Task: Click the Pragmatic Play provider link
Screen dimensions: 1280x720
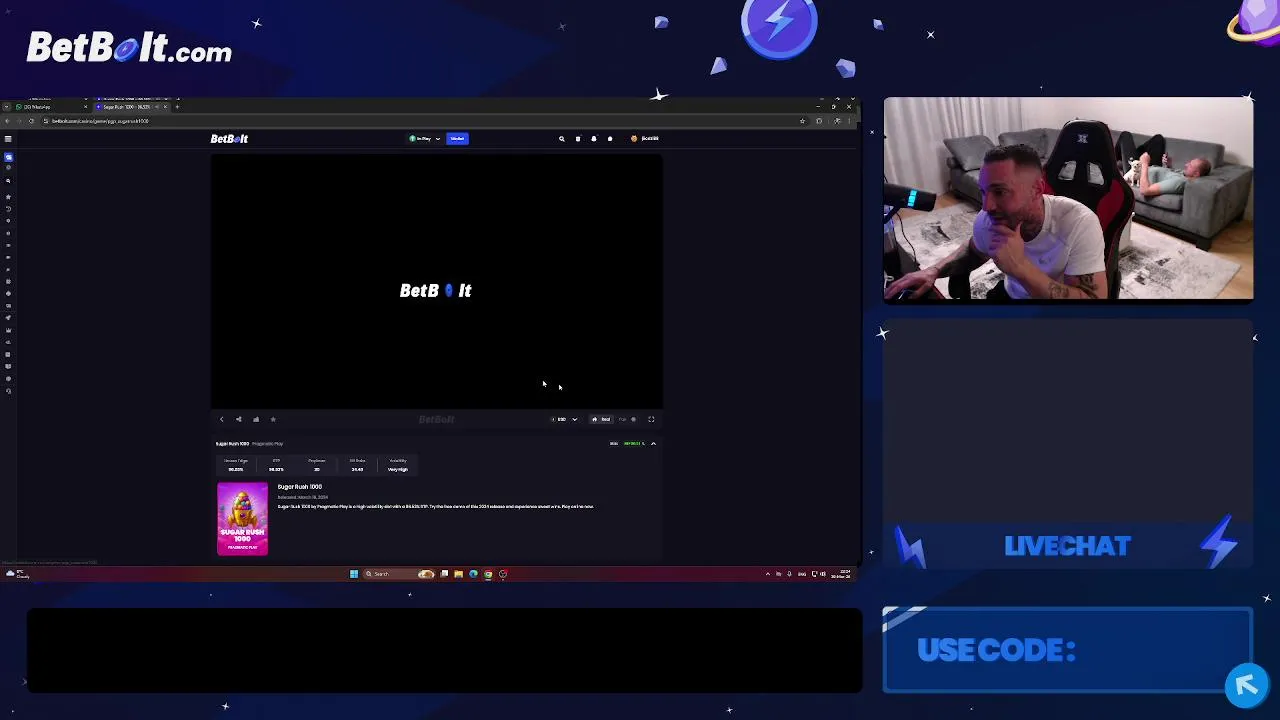Action: coord(267,444)
